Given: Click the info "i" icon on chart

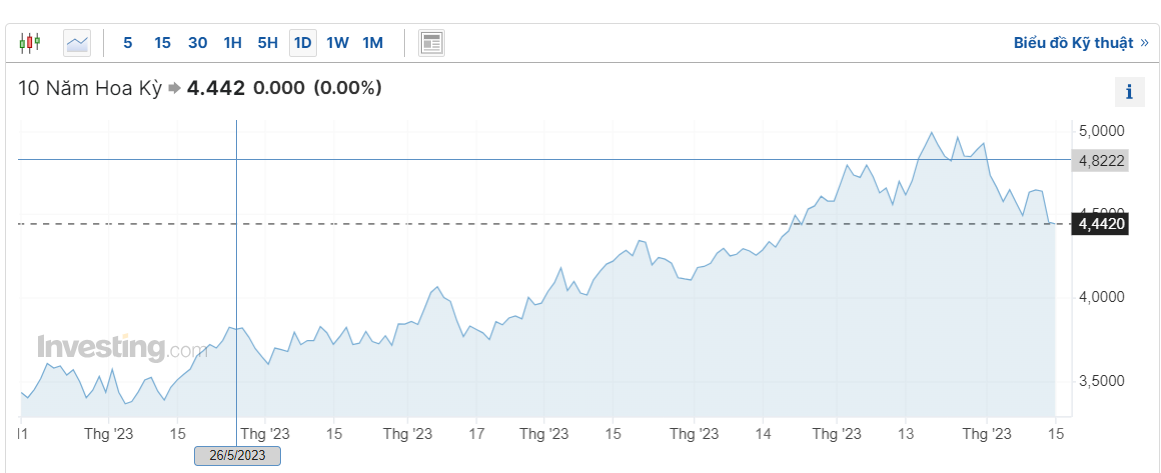Looking at the screenshot, I should [x=1129, y=92].
